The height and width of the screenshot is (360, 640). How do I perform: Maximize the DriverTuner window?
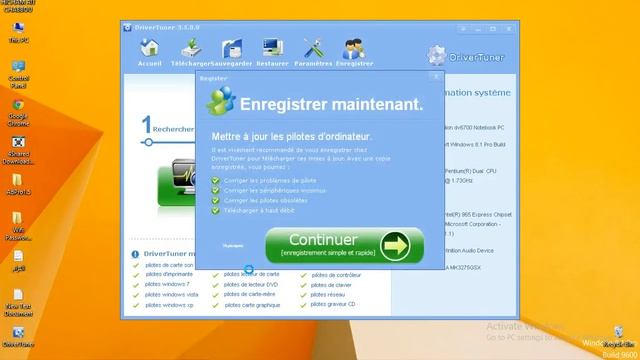(x=493, y=29)
